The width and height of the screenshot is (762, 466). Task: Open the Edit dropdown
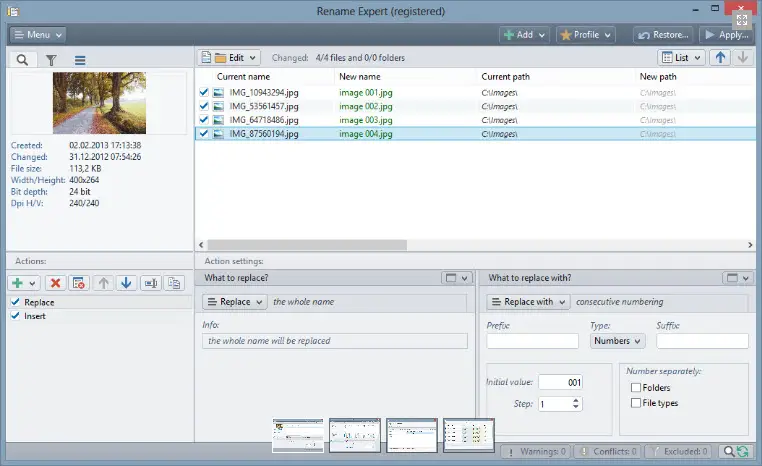click(229, 57)
